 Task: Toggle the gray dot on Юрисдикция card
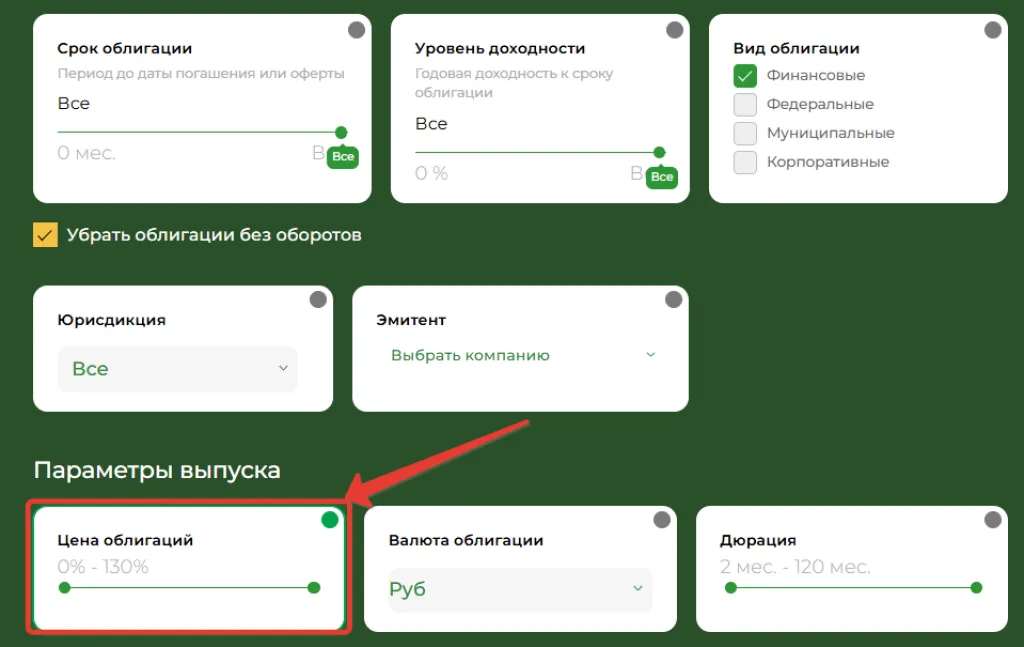click(x=318, y=300)
